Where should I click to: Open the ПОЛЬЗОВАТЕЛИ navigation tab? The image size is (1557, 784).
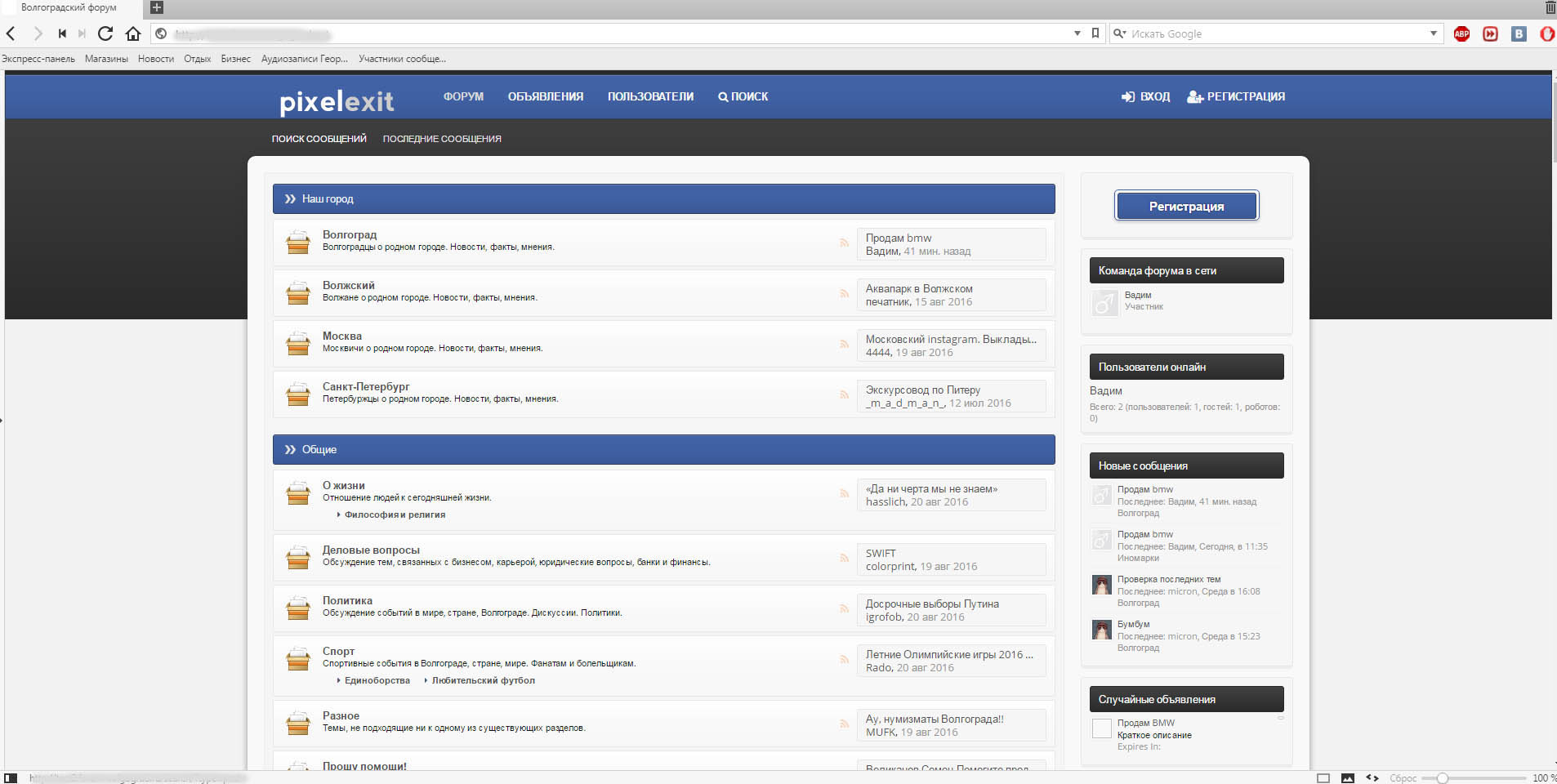click(x=650, y=96)
